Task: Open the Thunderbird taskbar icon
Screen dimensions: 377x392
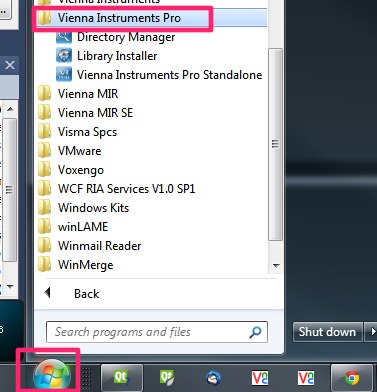Action: tap(213, 378)
